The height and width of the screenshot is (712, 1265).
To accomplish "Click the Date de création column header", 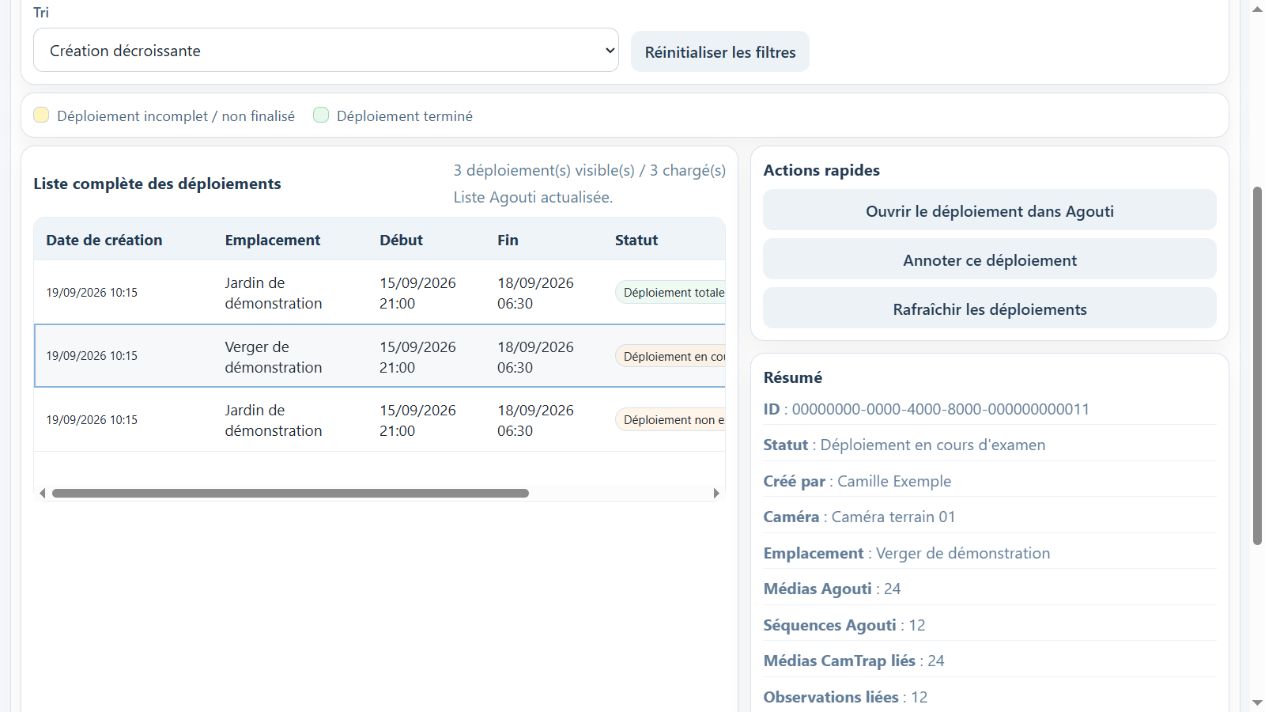I will 104,240.
